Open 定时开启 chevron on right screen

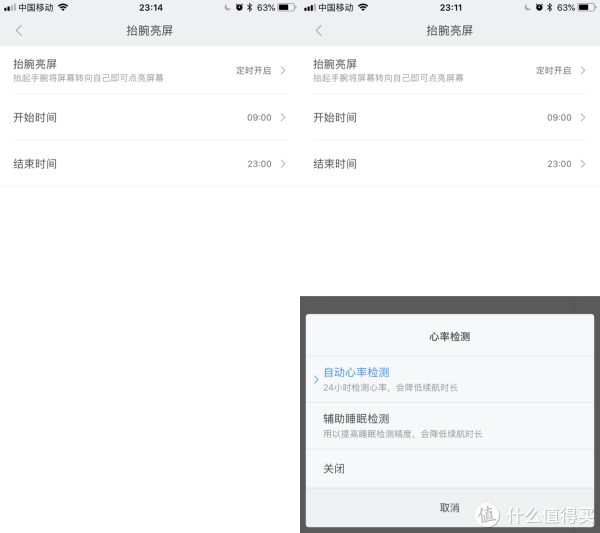(x=583, y=70)
